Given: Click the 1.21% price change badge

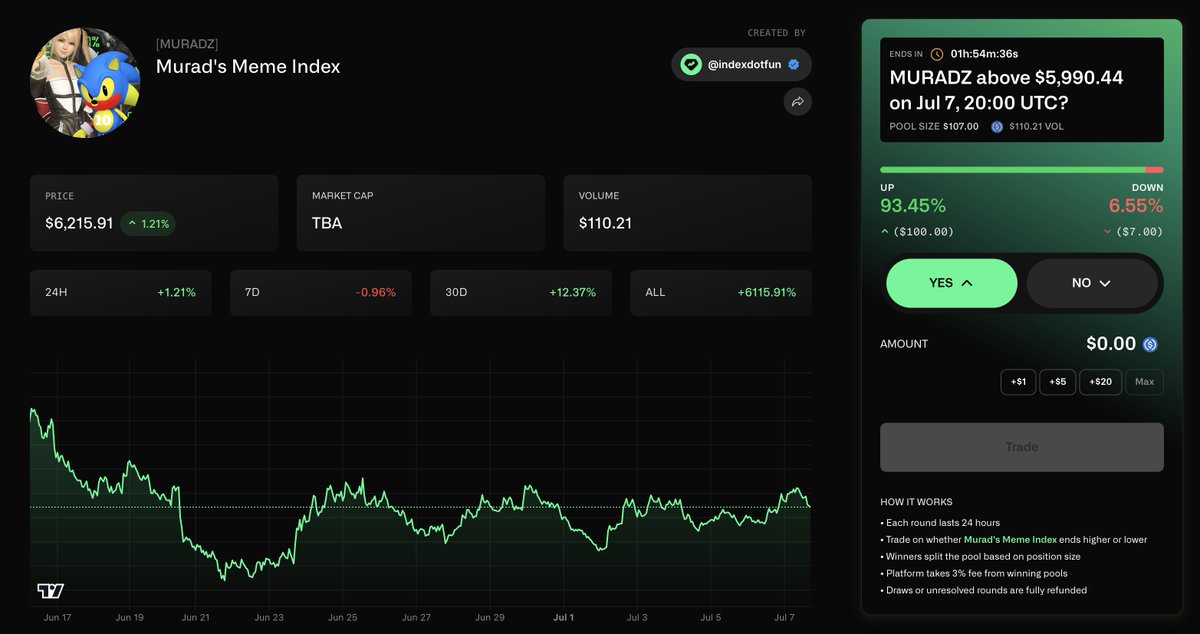Looking at the screenshot, I should click(148, 224).
